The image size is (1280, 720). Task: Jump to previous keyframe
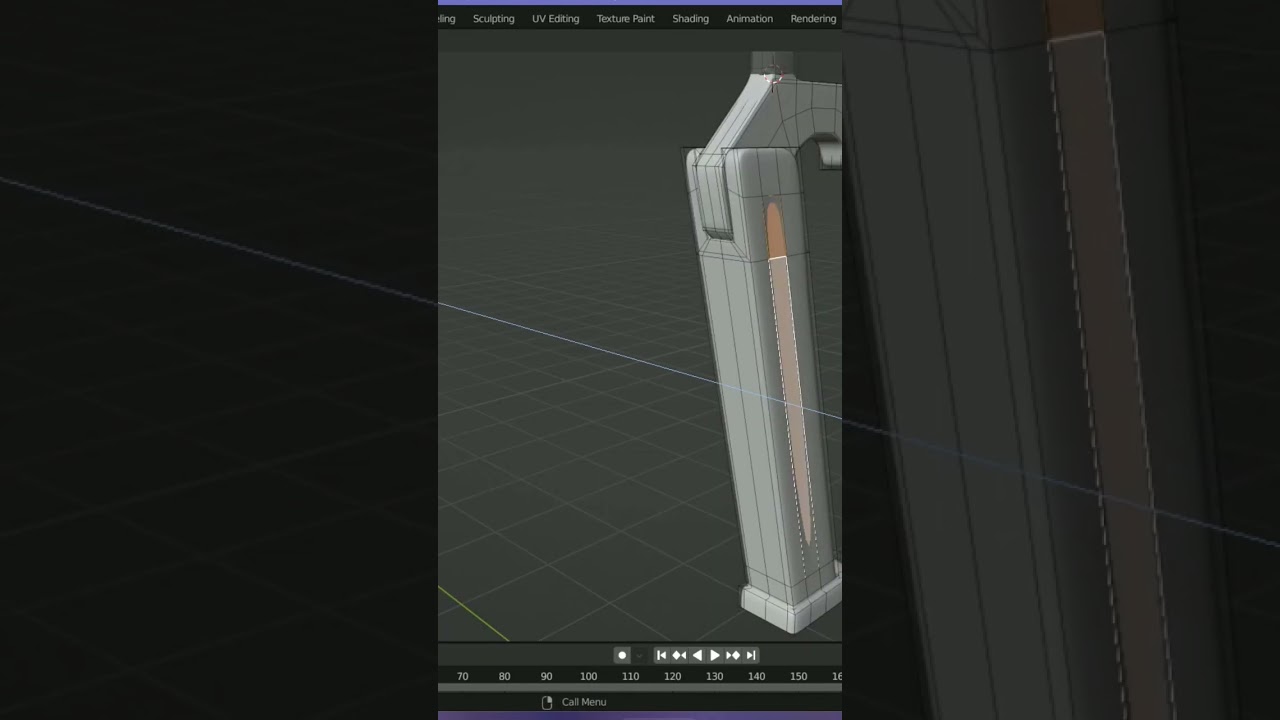coord(679,655)
